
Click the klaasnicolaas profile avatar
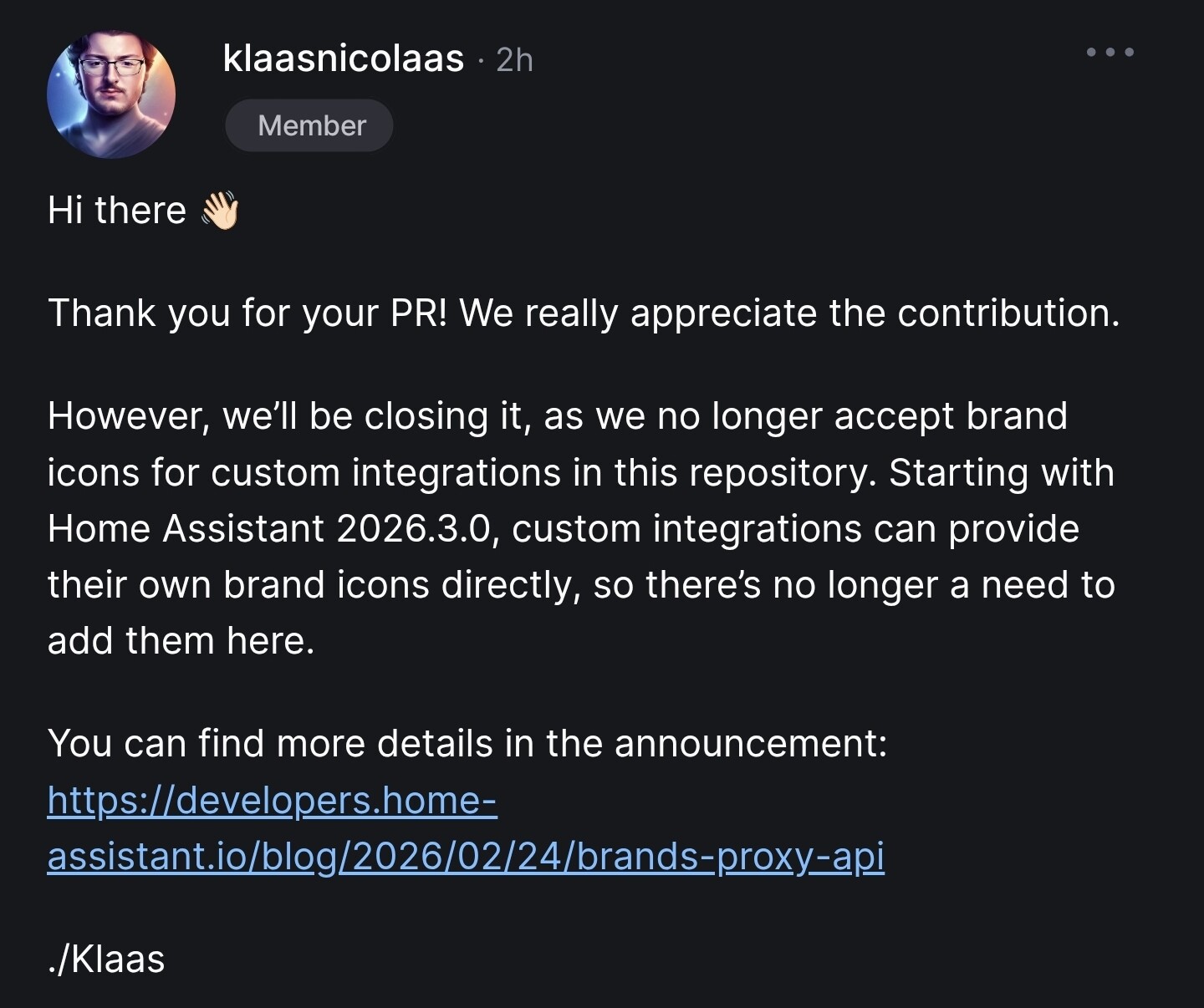[111, 94]
